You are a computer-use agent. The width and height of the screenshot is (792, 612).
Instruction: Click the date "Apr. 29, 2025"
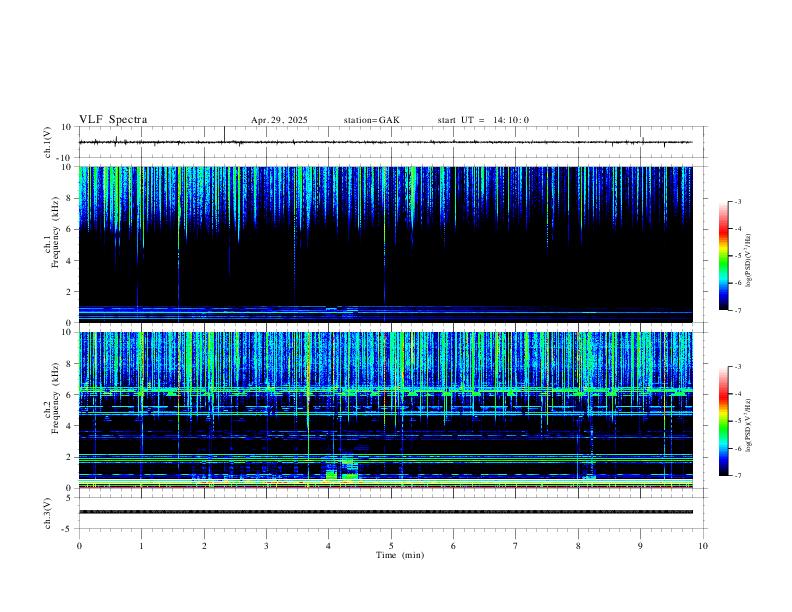tap(279, 120)
